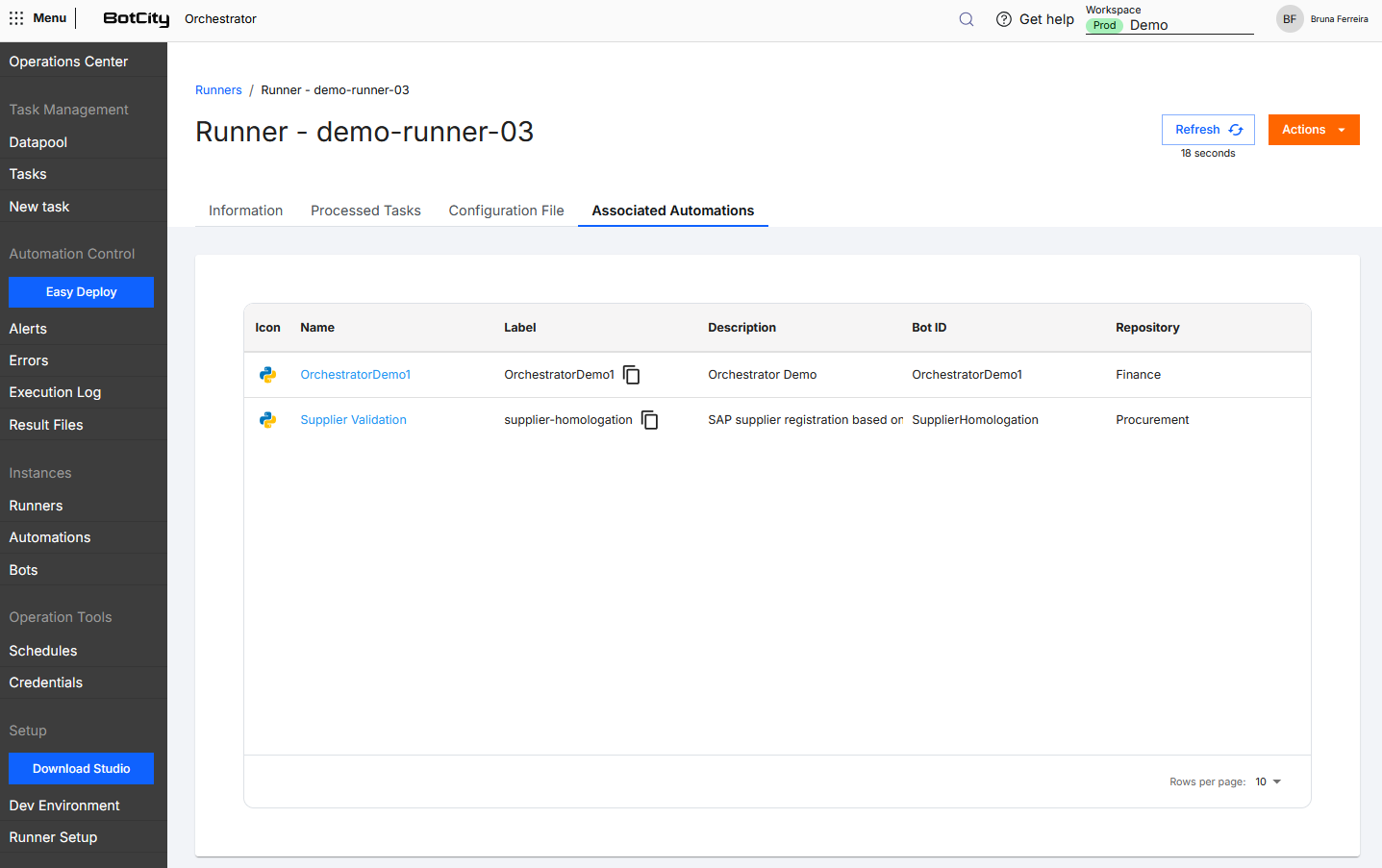Click the Procurement repository cell
The width and height of the screenshot is (1382, 868).
pyautogui.click(x=1152, y=420)
